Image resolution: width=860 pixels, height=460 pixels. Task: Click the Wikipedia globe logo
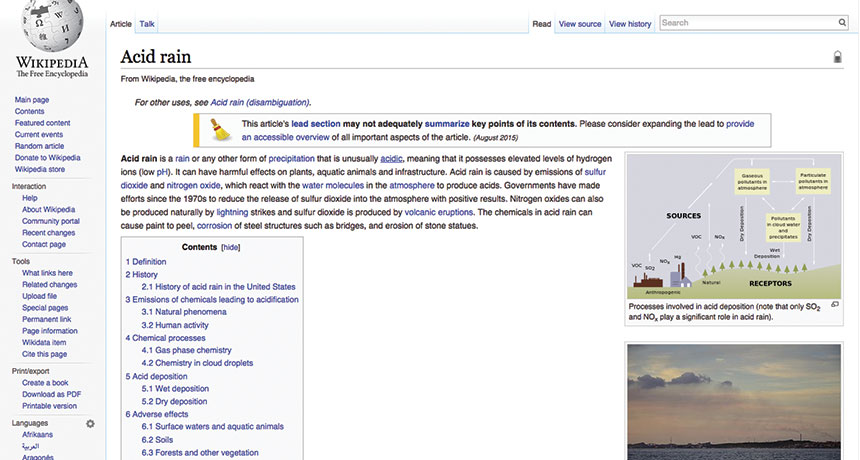click(52, 25)
